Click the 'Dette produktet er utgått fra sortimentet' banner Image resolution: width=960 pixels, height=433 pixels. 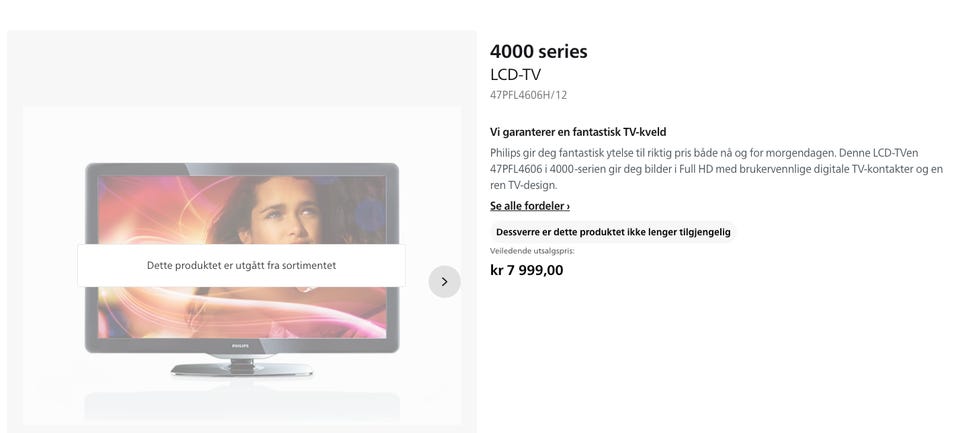click(x=241, y=266)
